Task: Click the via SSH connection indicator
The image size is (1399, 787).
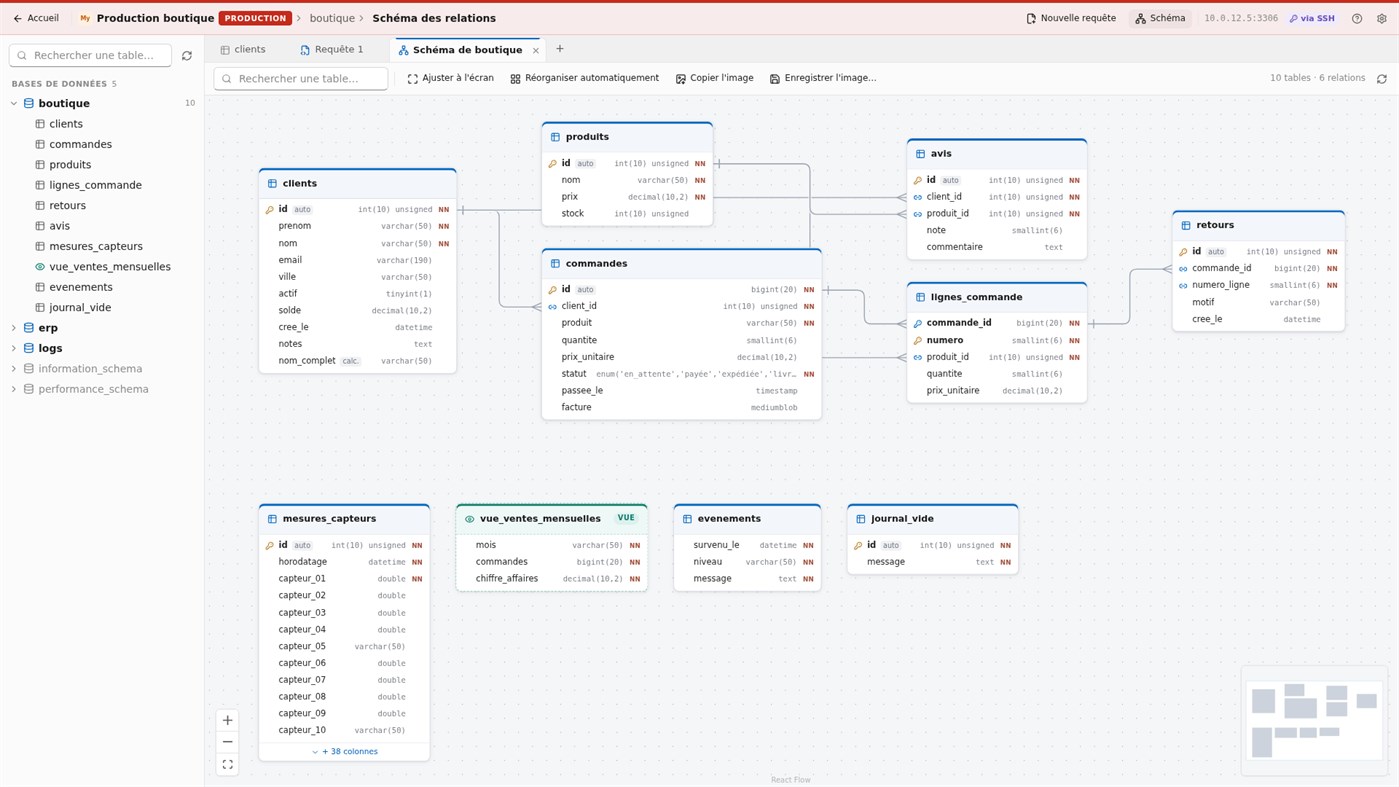Action: (x=1312, y=19)
